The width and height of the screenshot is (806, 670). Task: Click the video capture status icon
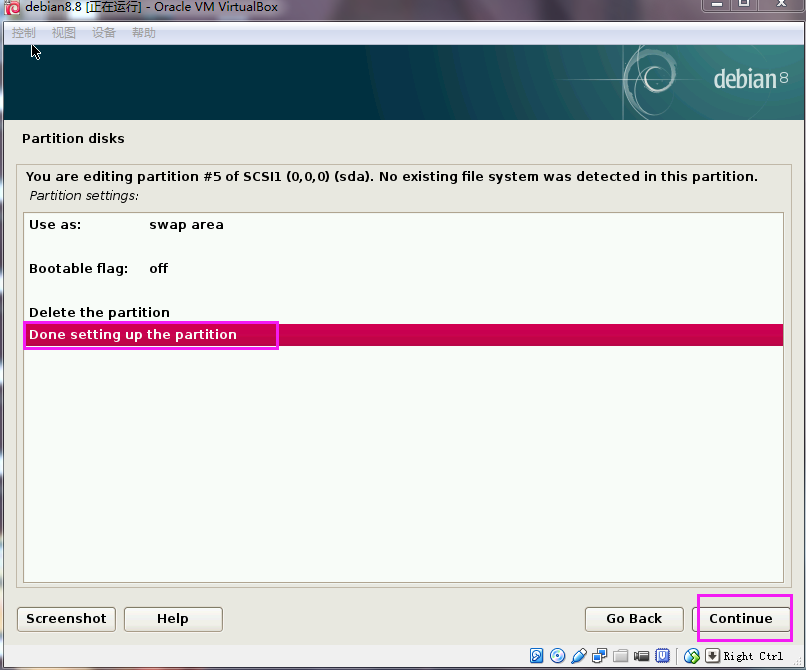click(641, 656)
